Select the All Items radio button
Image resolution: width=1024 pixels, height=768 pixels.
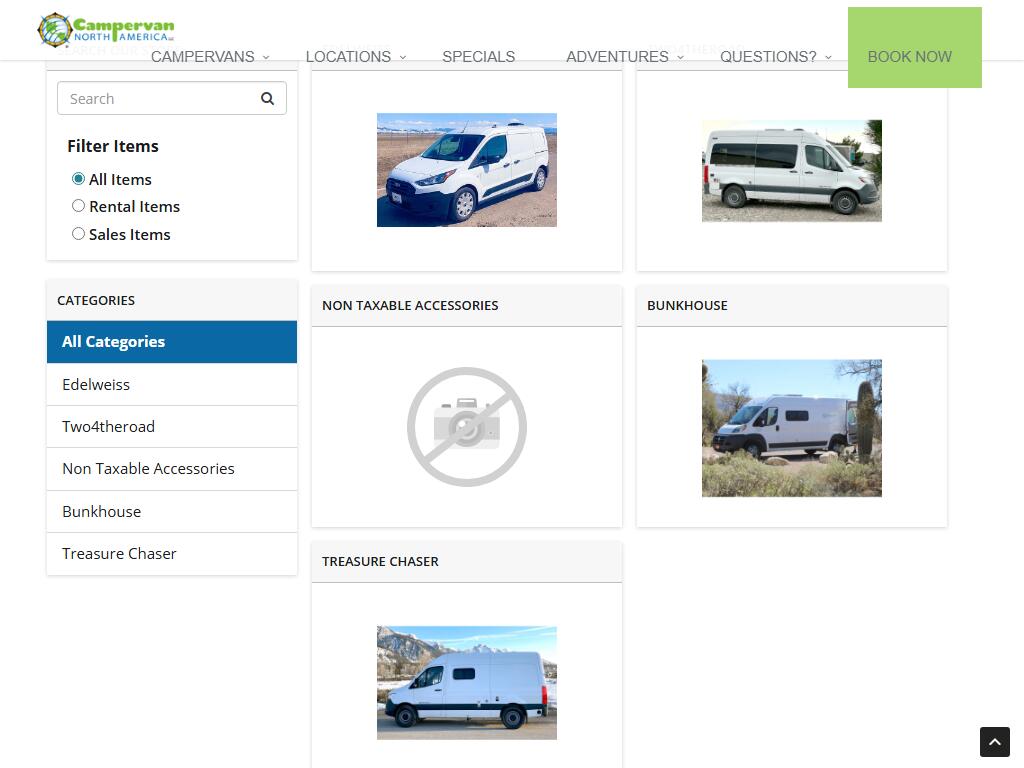point(78,179)
